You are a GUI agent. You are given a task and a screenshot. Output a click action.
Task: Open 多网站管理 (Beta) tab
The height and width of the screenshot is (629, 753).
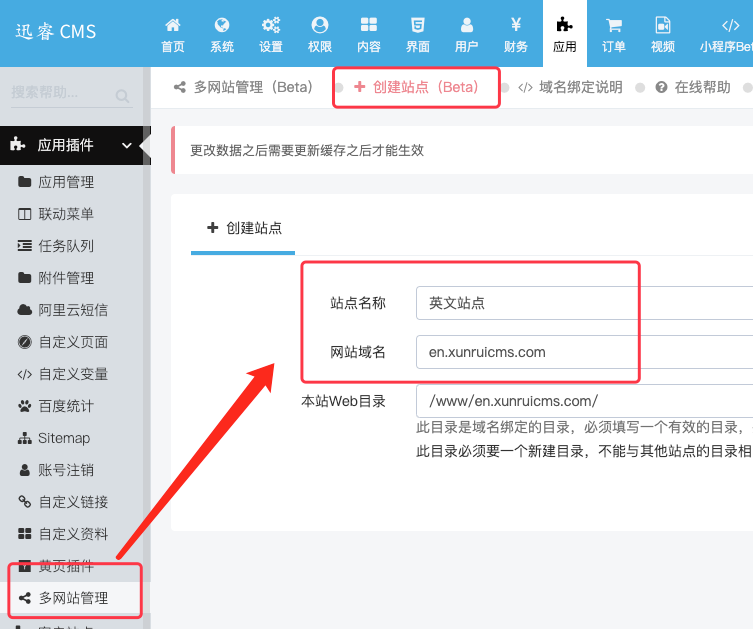[x=243, y=87]
